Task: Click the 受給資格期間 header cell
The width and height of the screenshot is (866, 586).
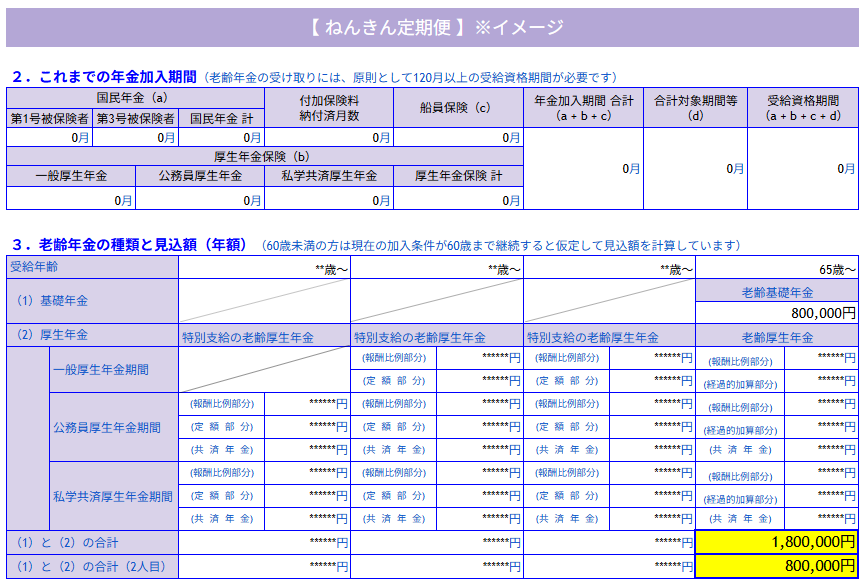Action: click(x=804, y=108)
